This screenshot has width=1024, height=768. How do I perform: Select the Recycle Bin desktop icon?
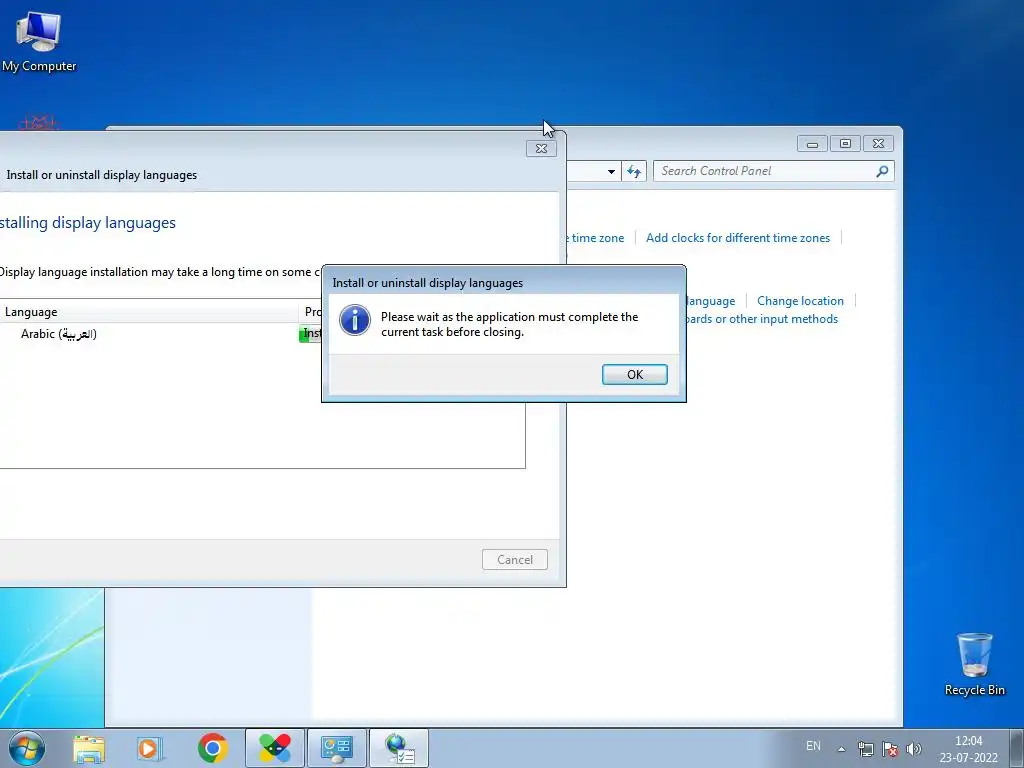coord(974,664)
